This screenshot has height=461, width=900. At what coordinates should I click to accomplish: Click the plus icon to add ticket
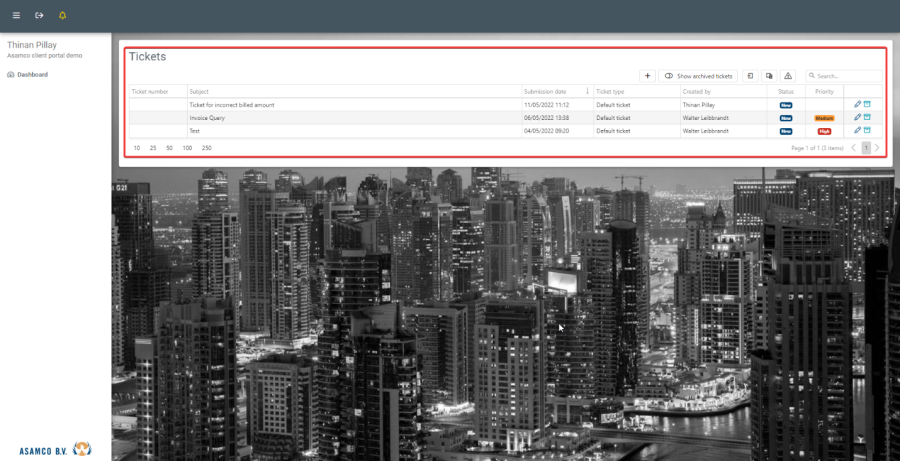[648, 76]
